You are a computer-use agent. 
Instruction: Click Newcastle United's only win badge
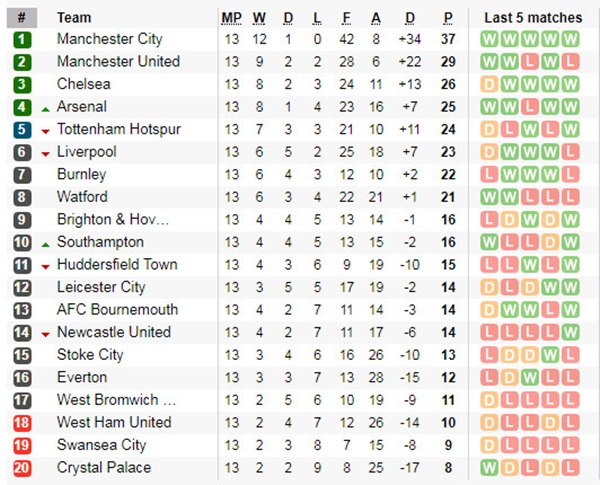coord(571,332)
